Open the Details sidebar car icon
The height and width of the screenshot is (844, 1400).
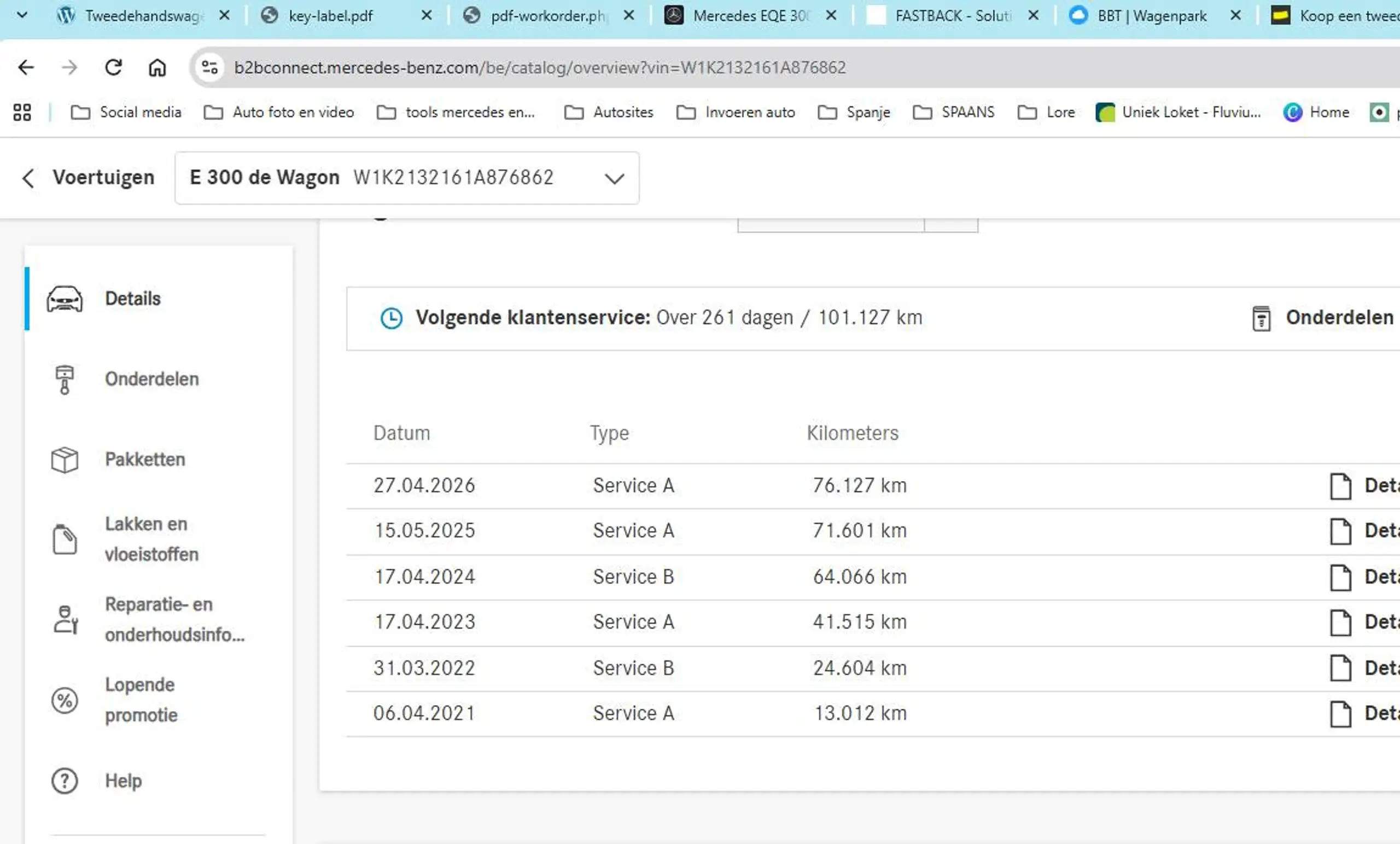click(x=64, y=299)
